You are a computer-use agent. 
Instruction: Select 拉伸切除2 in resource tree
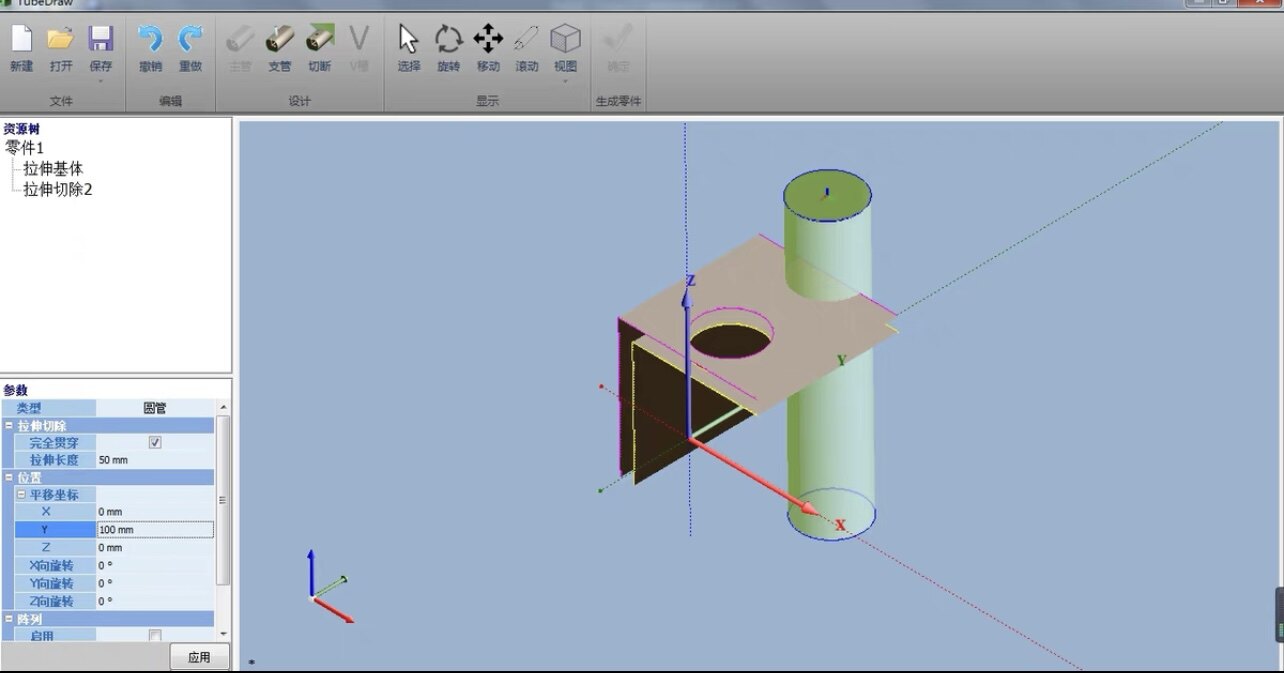click(58, 189)
